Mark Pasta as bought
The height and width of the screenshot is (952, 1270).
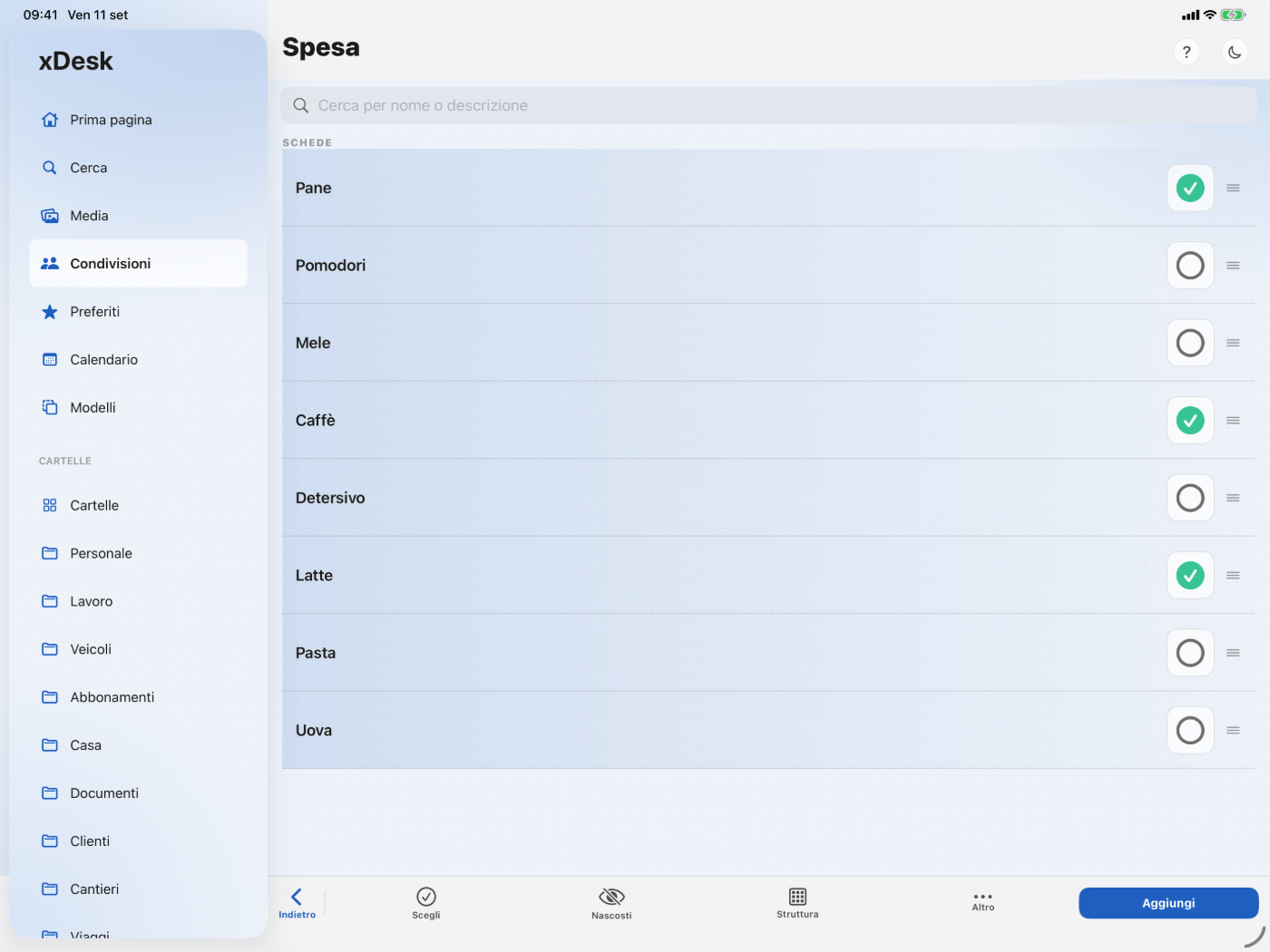[x=1190, y=653]
